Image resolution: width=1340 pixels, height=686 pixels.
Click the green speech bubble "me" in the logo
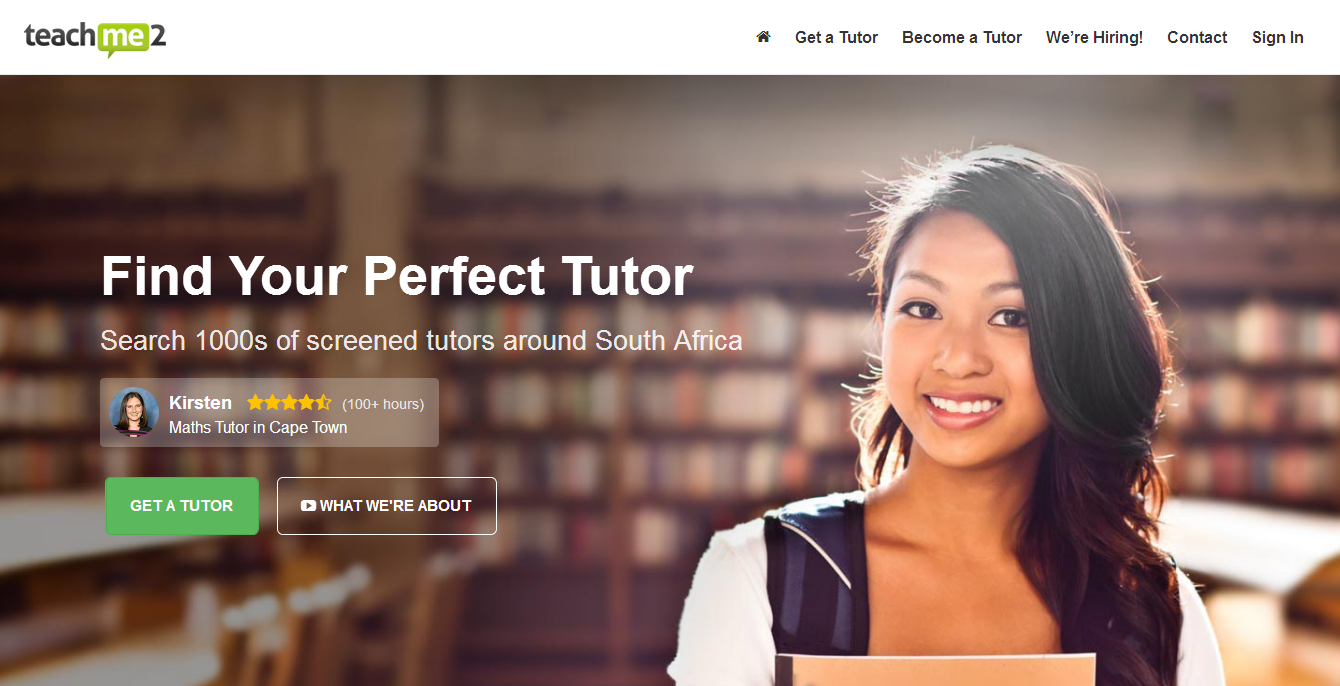click(x=124, y=39)
